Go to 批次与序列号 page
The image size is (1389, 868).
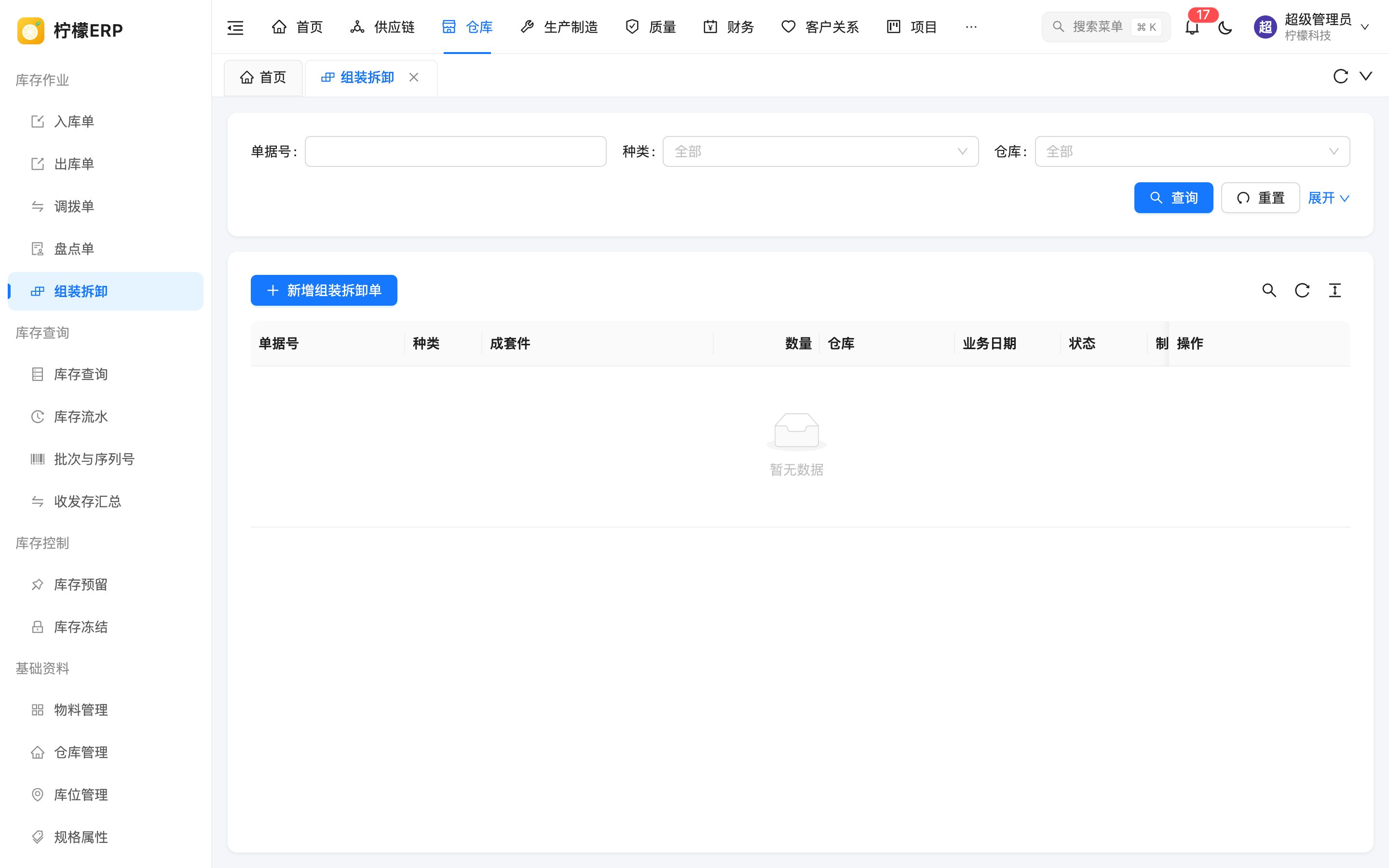click(x=106, y=459)
